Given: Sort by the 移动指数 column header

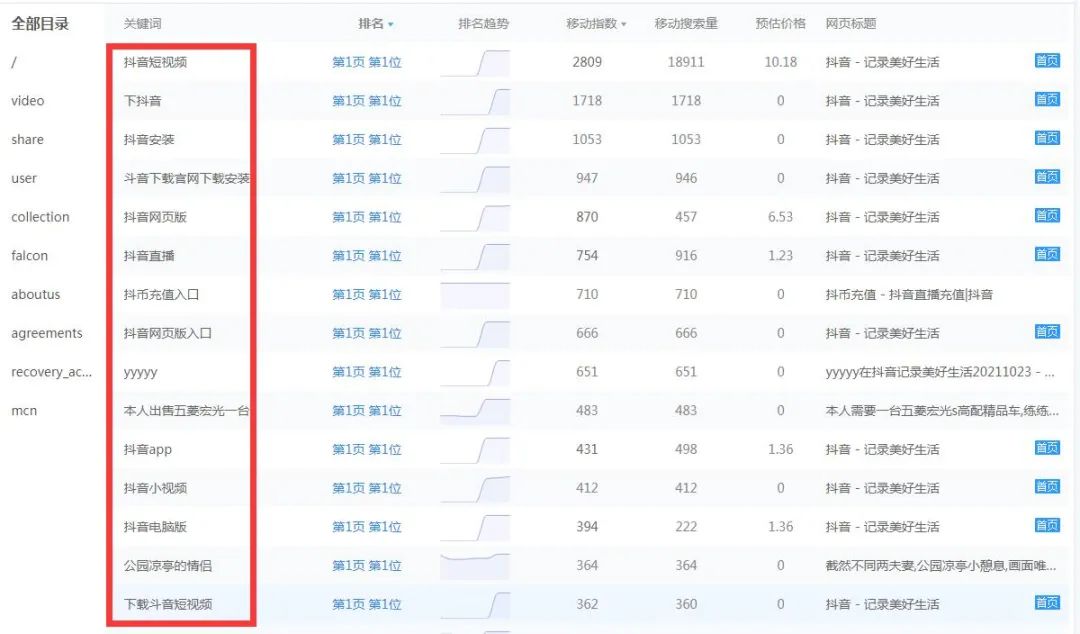Looking at the screenshot, I should click(x=596, y=23).
